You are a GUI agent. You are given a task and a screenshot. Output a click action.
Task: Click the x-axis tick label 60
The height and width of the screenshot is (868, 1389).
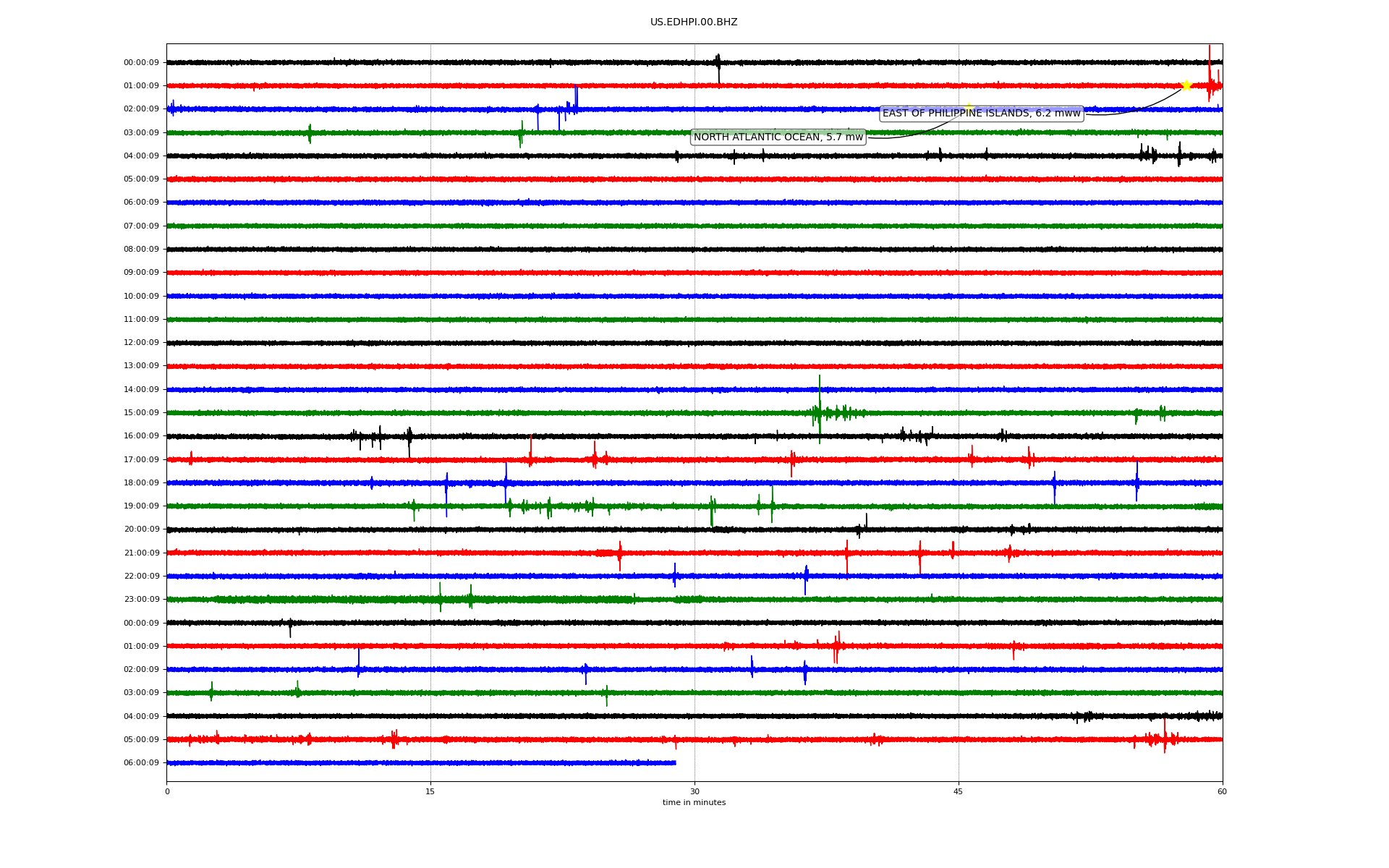pos(1222,792)
